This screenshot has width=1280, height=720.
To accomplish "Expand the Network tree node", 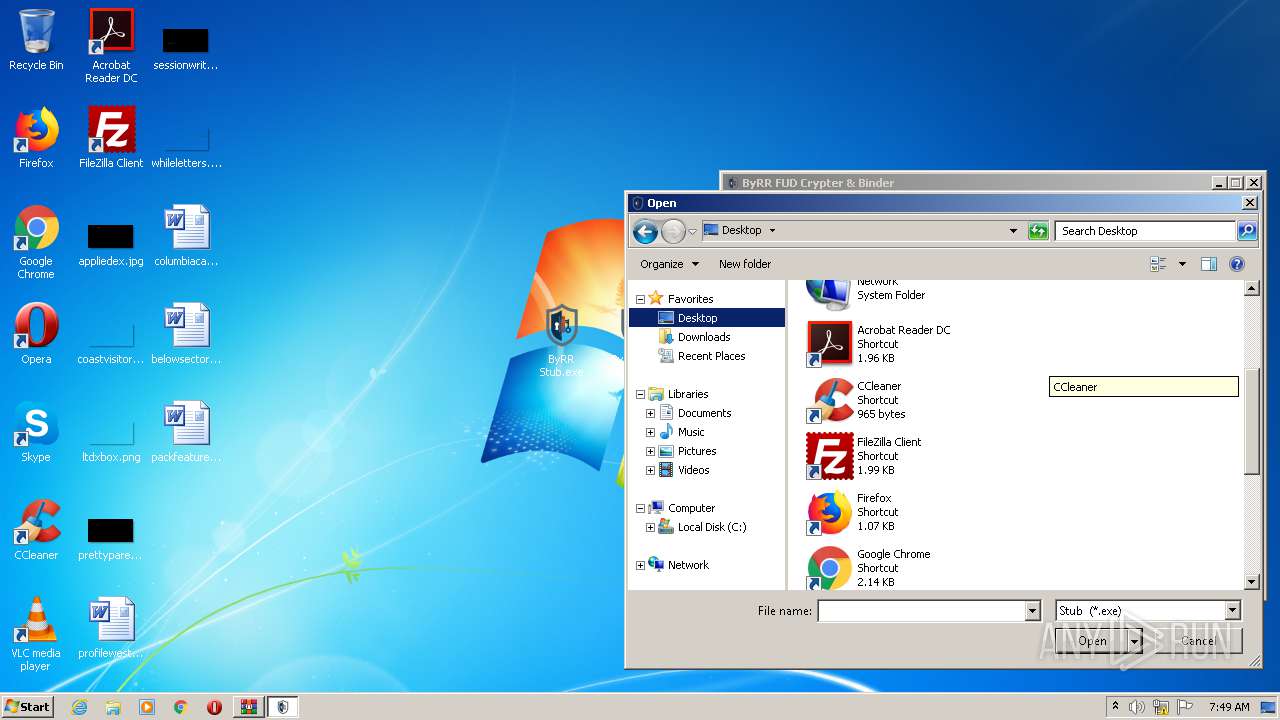I will tap(640, 565).
